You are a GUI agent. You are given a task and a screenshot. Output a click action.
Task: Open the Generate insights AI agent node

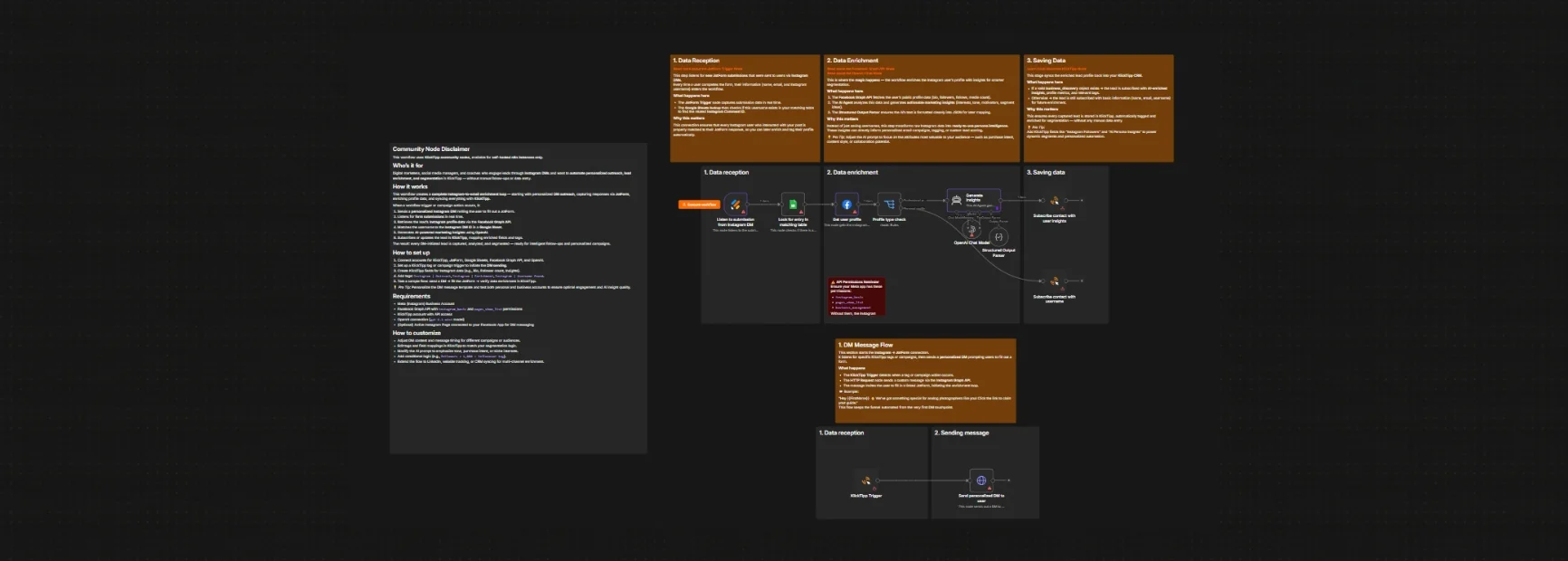[x=973, y=200]
